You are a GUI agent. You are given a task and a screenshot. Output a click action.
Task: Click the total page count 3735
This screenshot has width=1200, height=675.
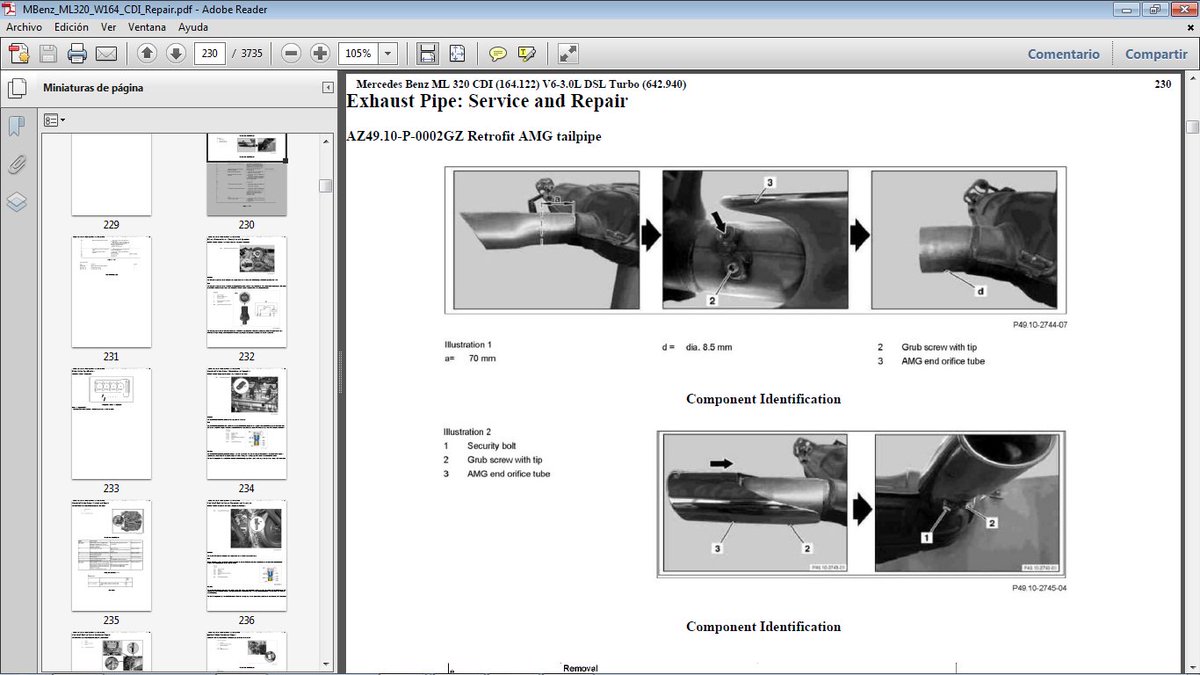pos(251,54)
